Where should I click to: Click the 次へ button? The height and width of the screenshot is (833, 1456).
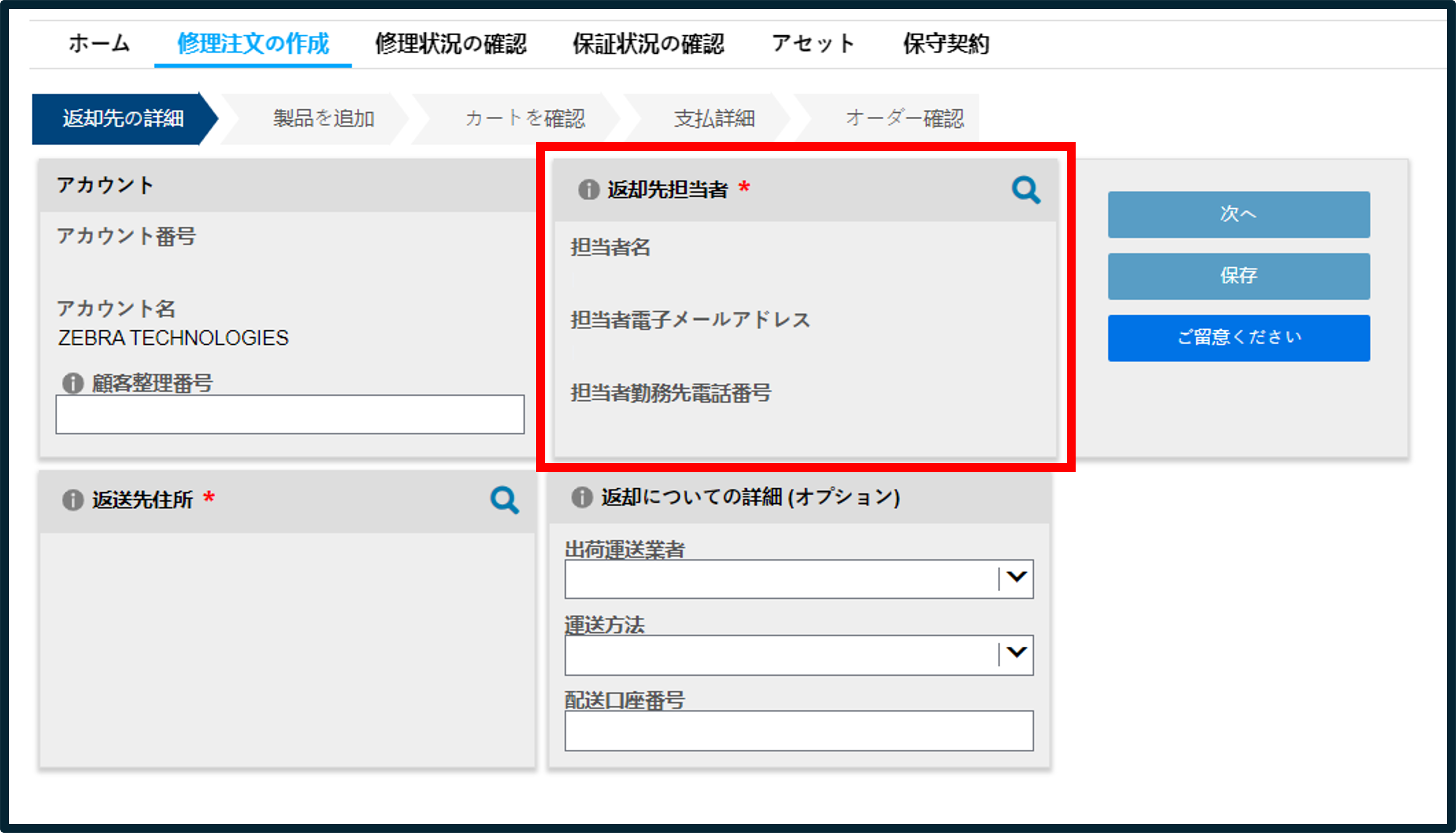[1239, 214]
